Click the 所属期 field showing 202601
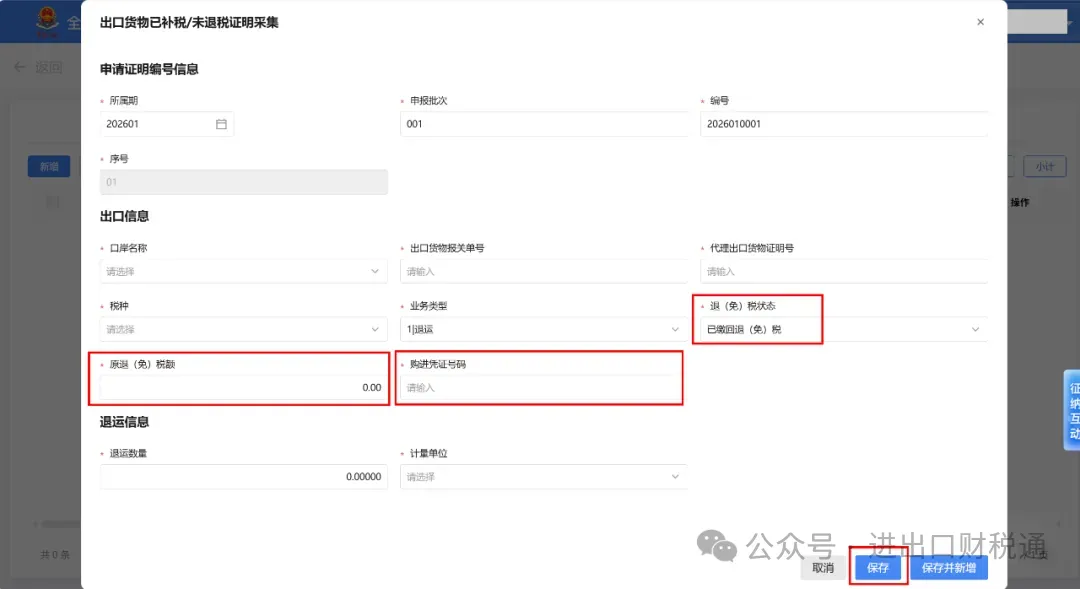1080x589 pixels. pos(167,124)
